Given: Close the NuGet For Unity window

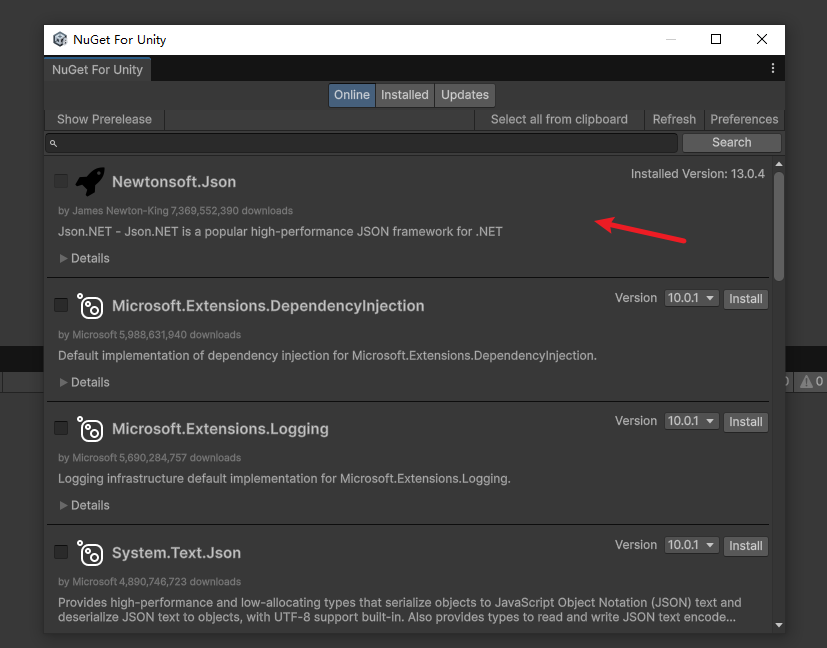Looking at the screenshot, I should coord(762,40).
